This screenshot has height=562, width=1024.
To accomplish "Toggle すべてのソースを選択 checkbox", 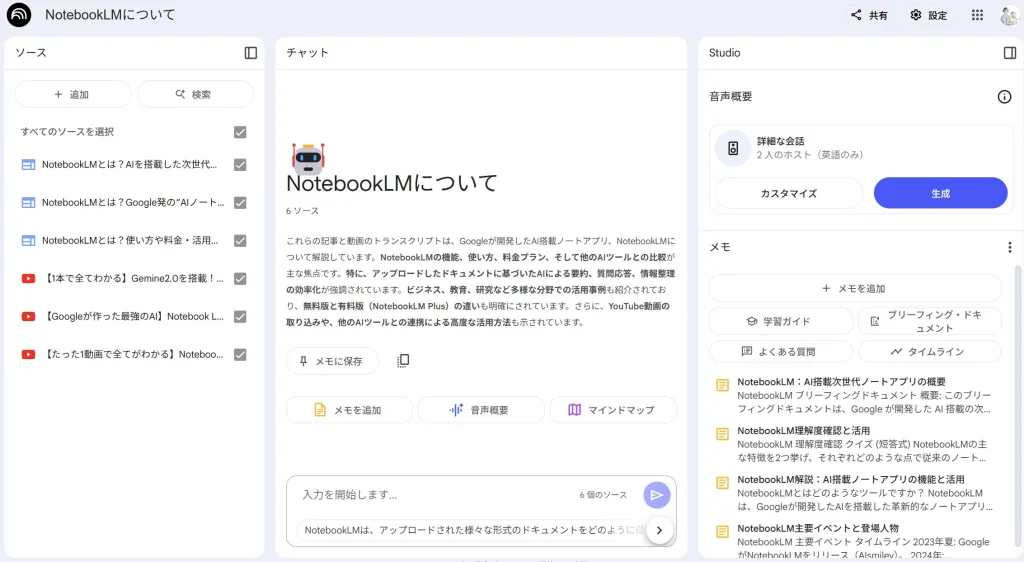I will (240, 132).
